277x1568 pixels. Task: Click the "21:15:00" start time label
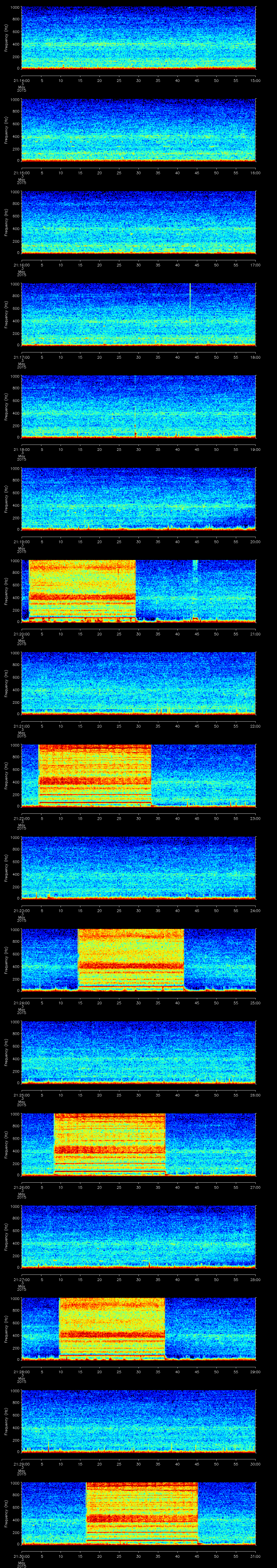(x=21, y=173)
